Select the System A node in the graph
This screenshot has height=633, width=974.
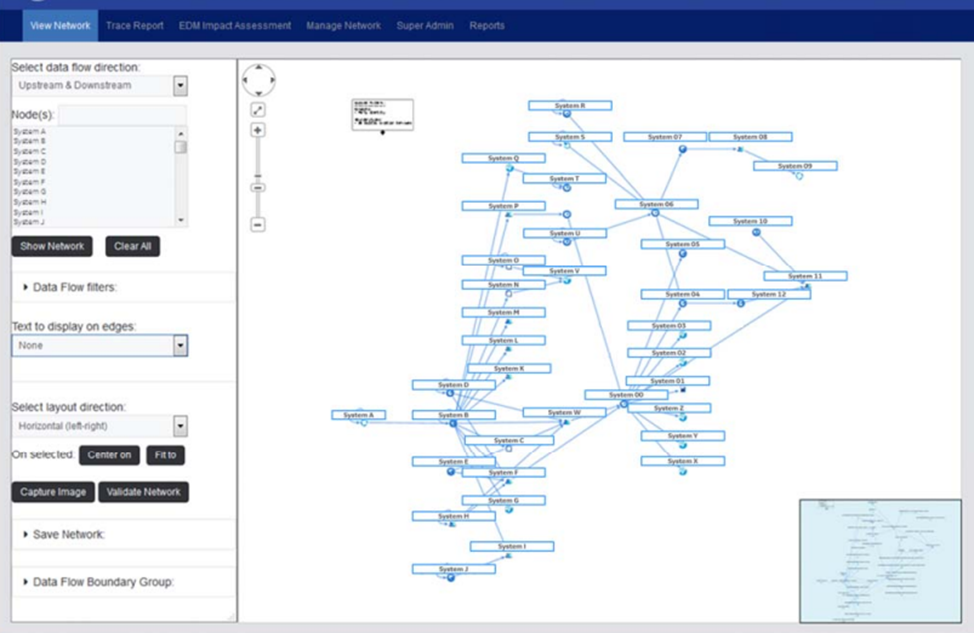tap(358, 415)
